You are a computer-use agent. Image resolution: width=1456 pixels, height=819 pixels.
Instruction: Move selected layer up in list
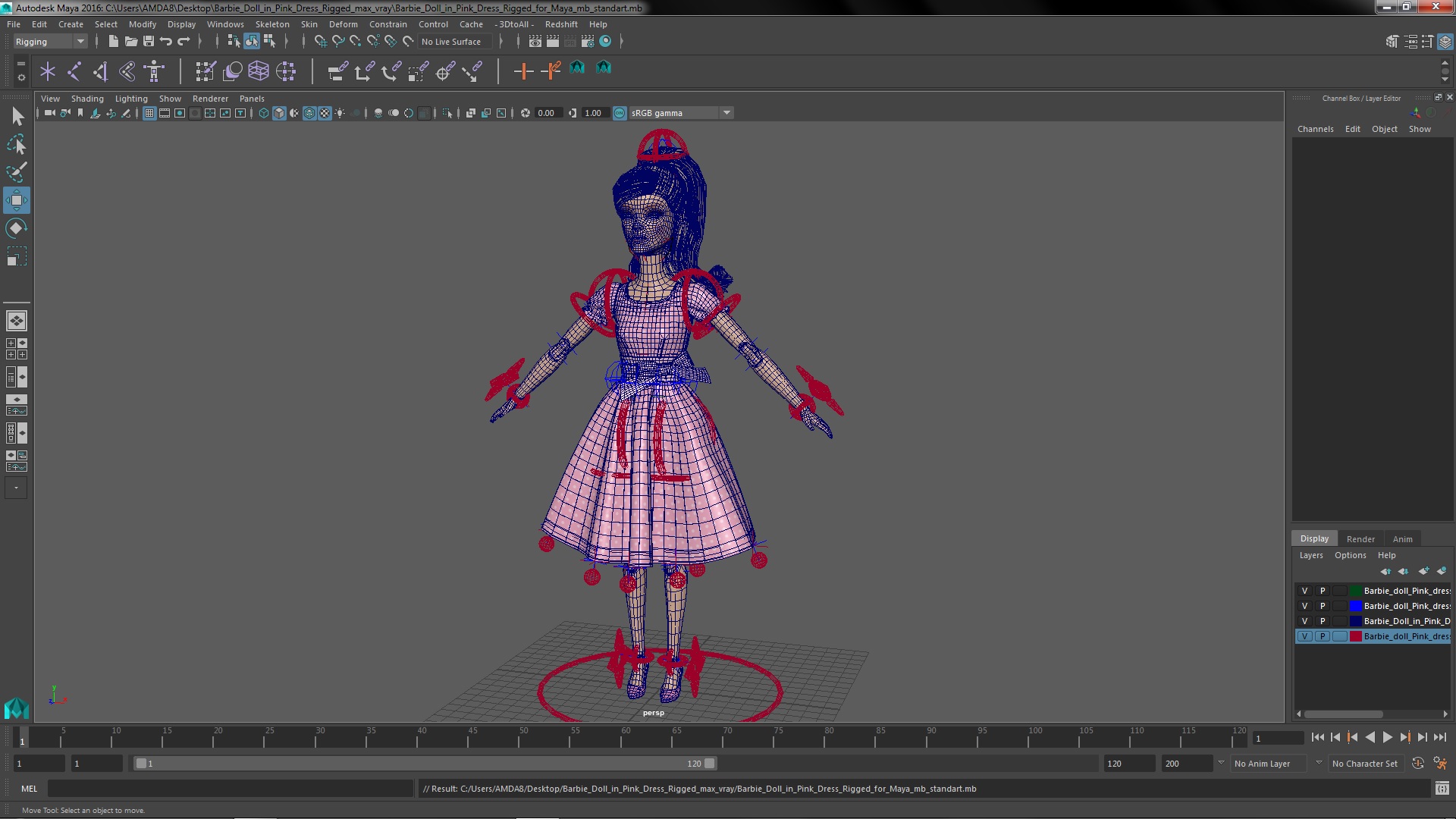pos(1385,571)
